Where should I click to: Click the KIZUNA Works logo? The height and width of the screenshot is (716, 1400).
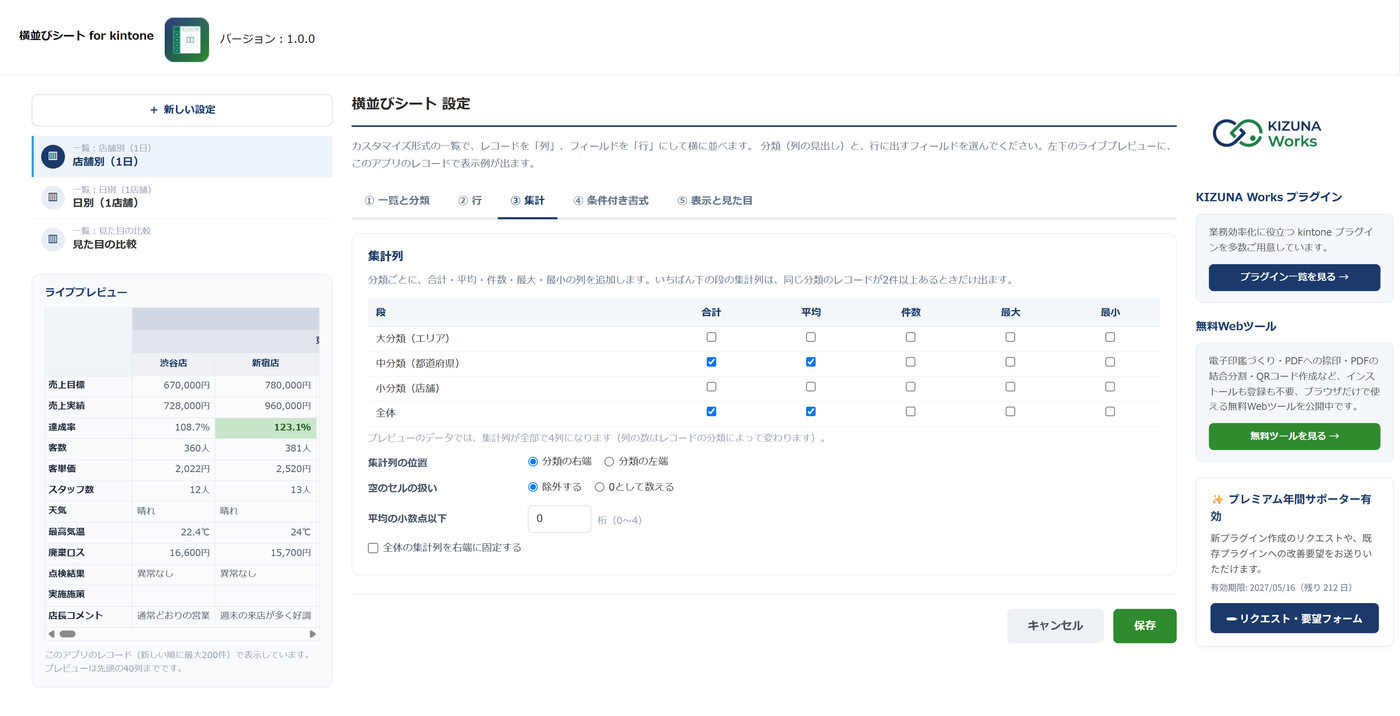click(x=1266, y=133)
